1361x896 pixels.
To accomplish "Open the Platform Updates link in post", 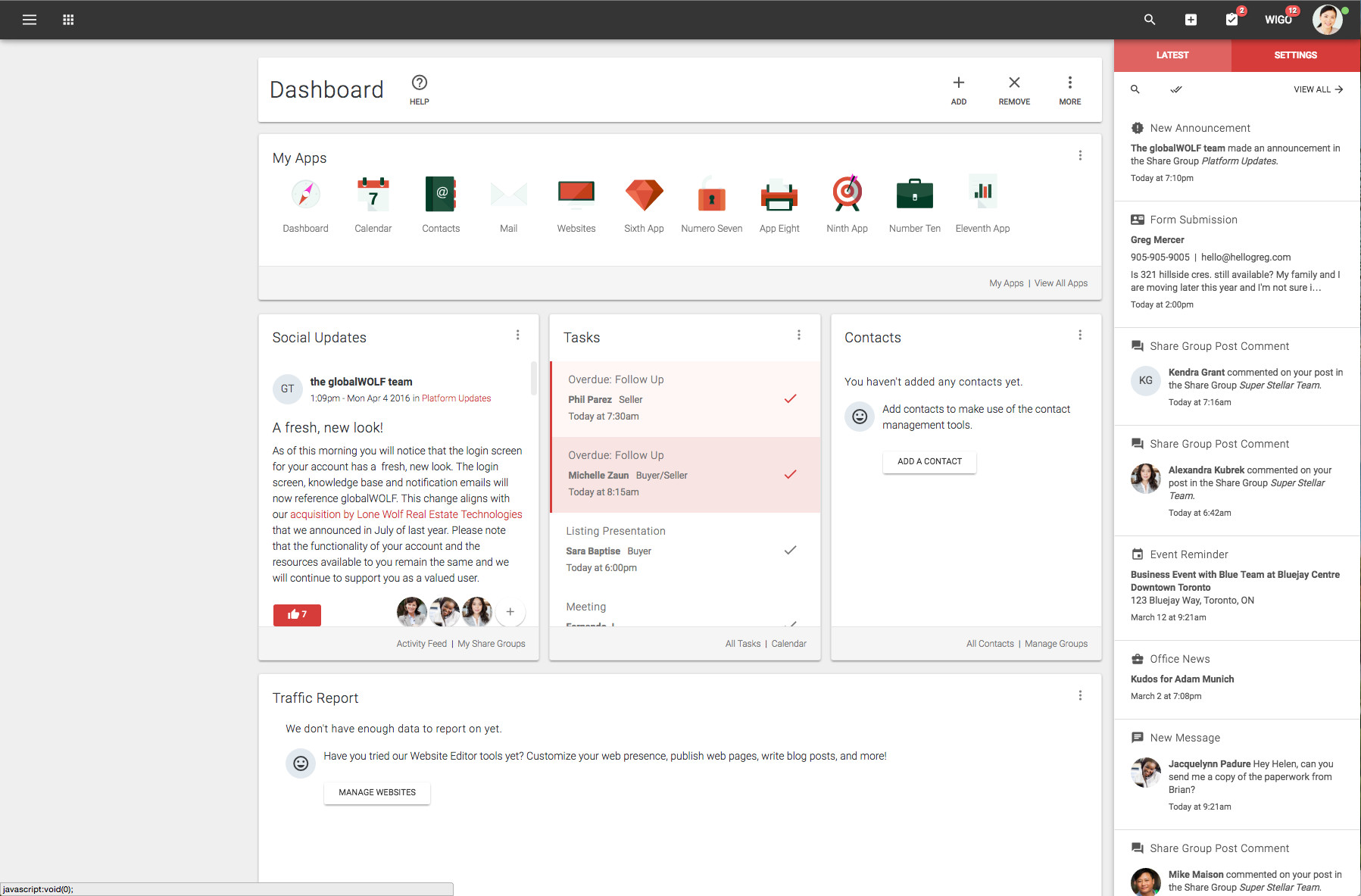I will point(456,398).
